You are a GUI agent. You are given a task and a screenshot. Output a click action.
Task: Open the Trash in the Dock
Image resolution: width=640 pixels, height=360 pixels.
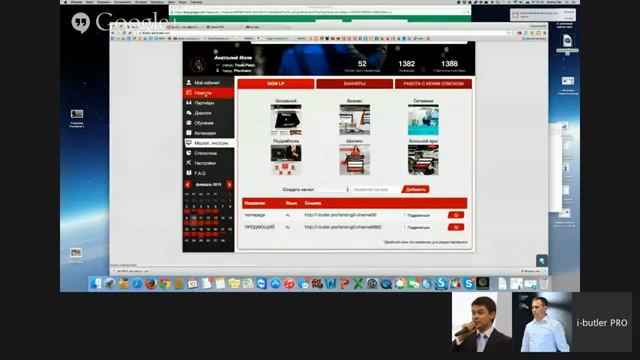544,283
